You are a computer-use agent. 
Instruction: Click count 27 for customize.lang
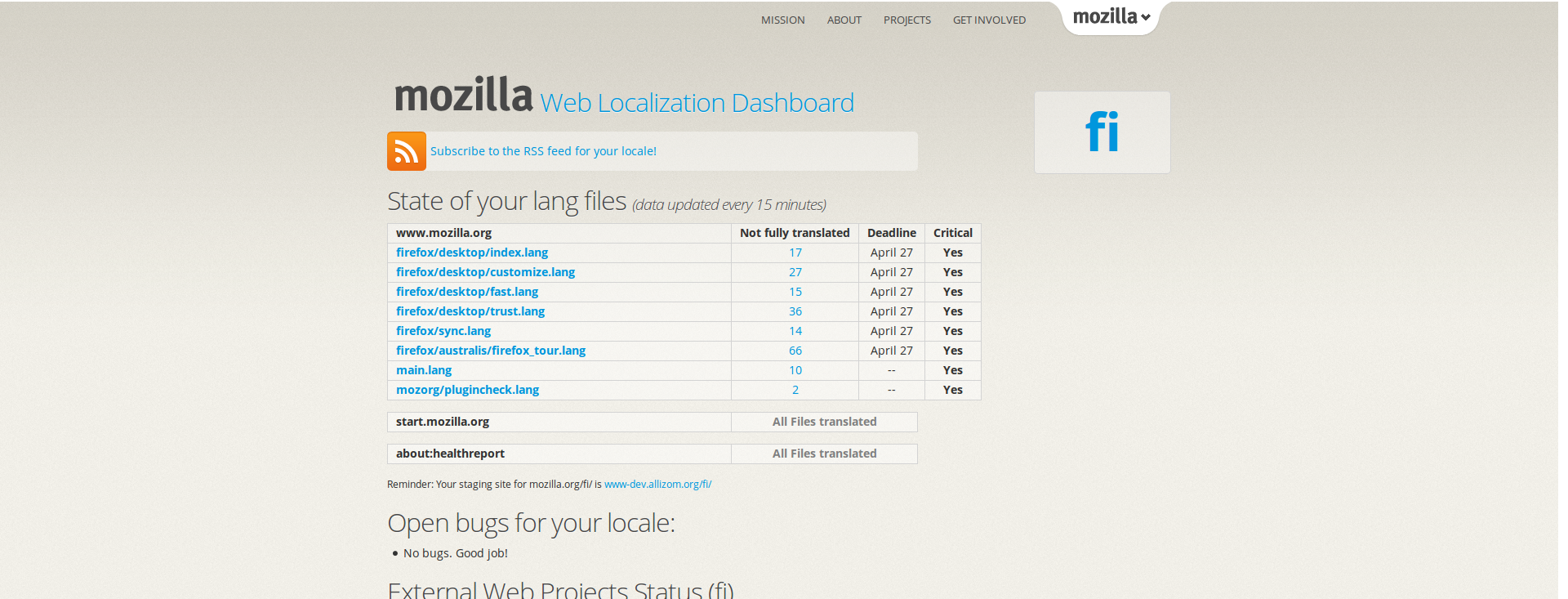coord(795,272)
